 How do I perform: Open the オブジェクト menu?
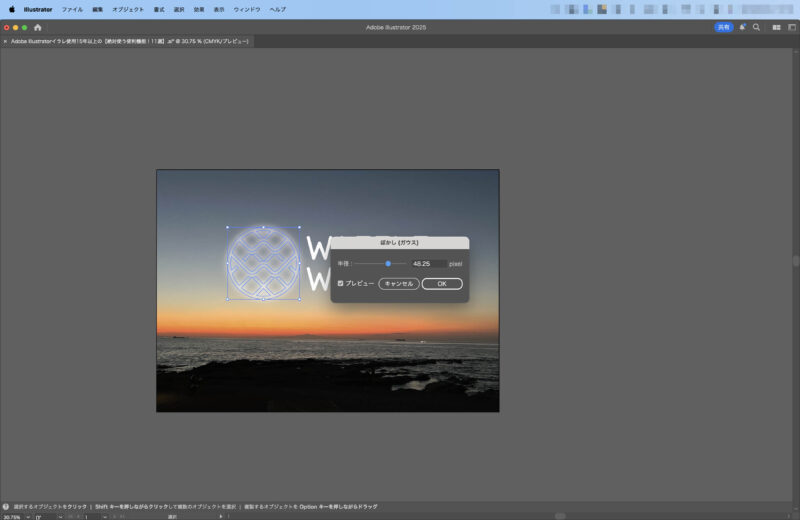[128, 8]
